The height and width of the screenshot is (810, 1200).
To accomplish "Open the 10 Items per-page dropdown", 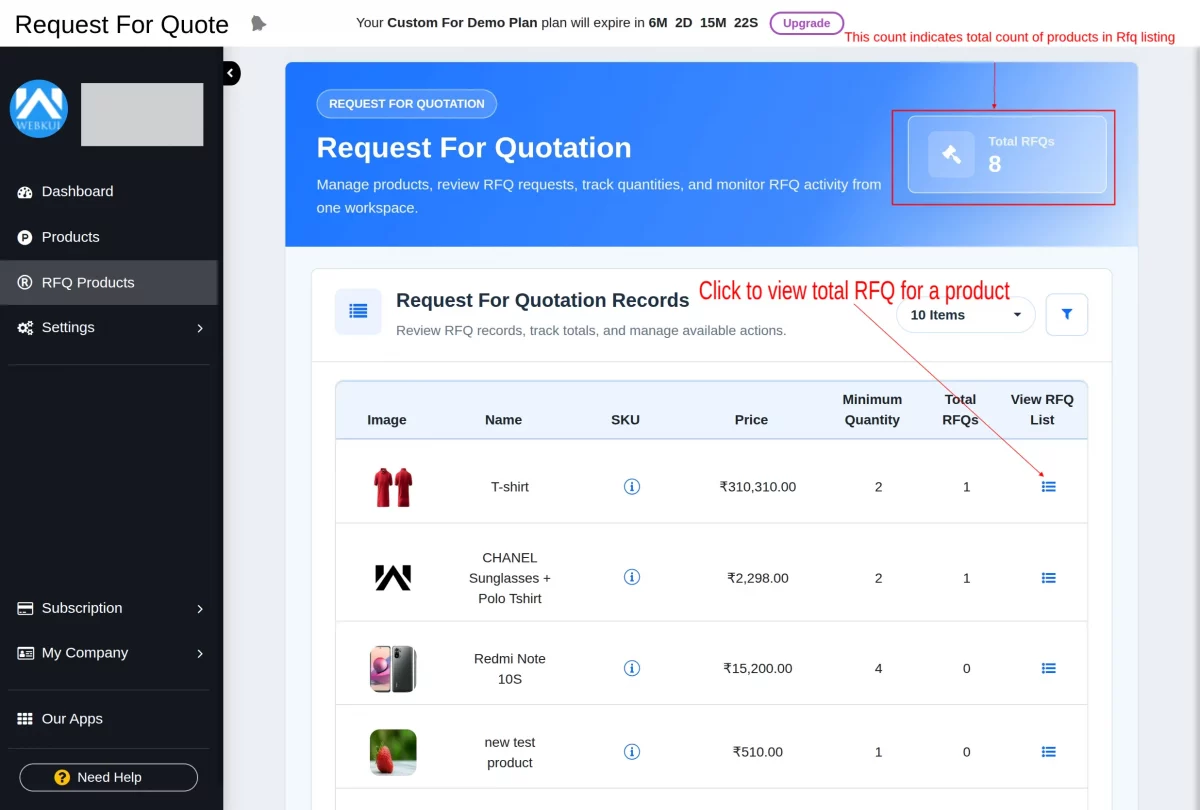I will pyautogui.click(x=966, y=315).
